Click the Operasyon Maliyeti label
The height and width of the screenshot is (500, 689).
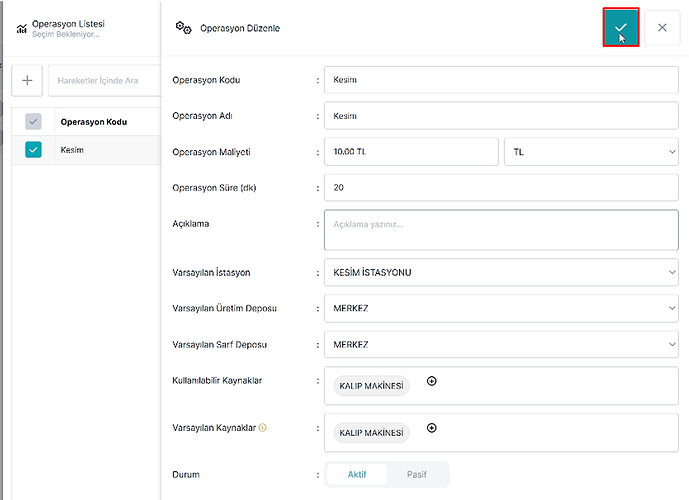tap(211, 152)
